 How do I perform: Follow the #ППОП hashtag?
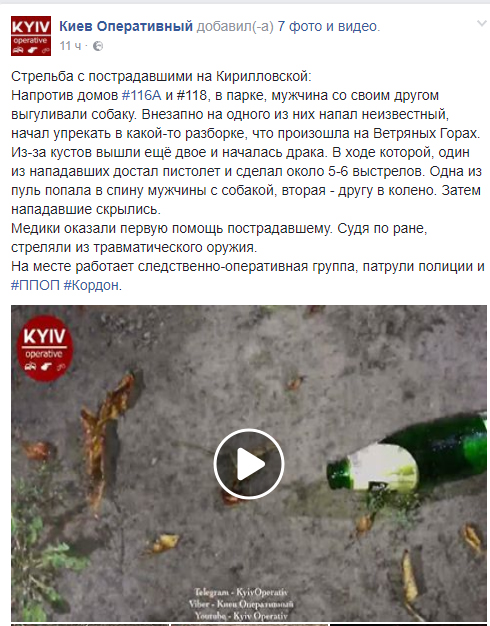point(35,285)
